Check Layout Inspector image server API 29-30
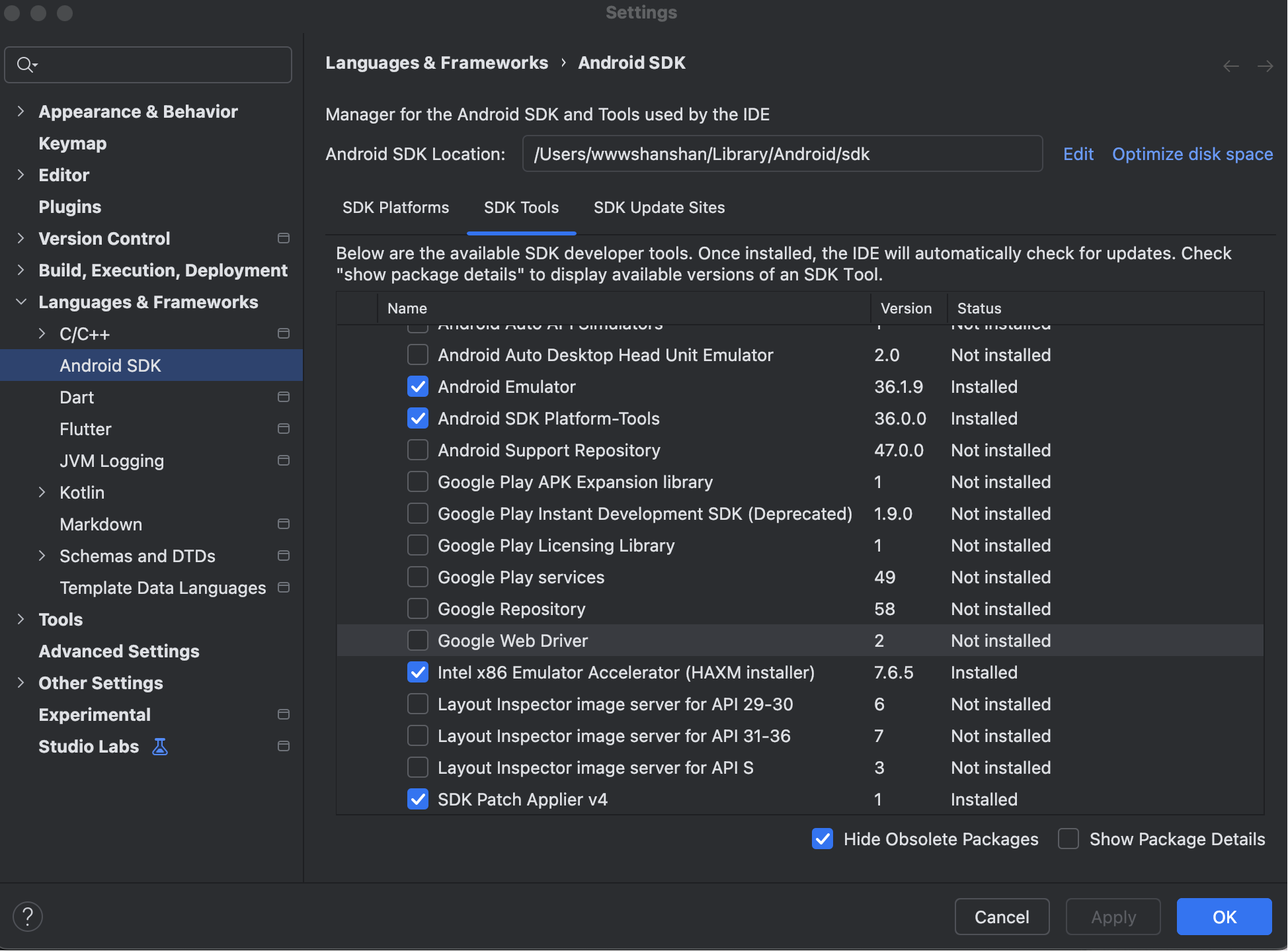The image size is (1288, 951). 418,704
